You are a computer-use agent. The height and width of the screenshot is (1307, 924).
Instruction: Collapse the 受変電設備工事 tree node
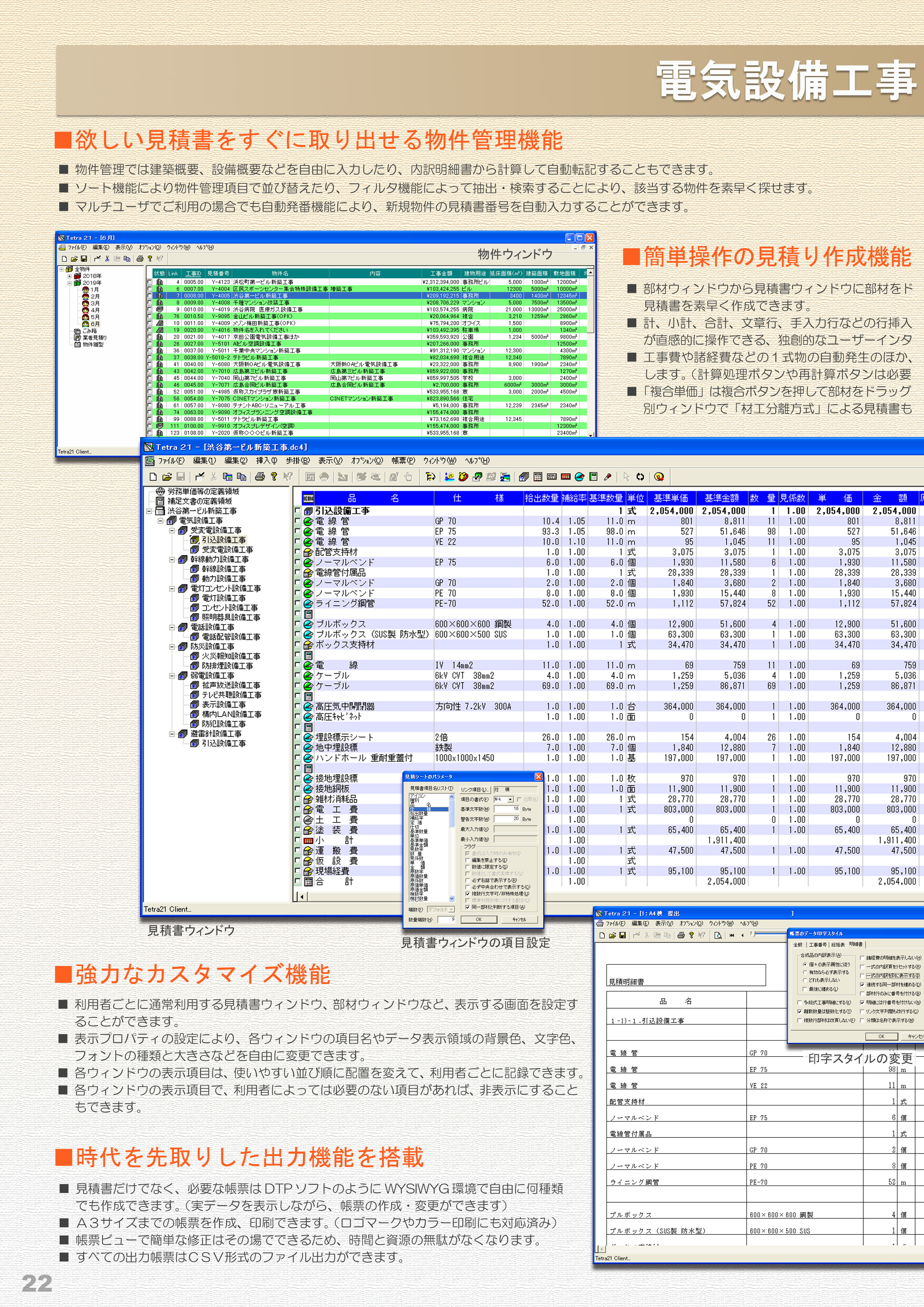pyautogui.click(x=172, y=531)
